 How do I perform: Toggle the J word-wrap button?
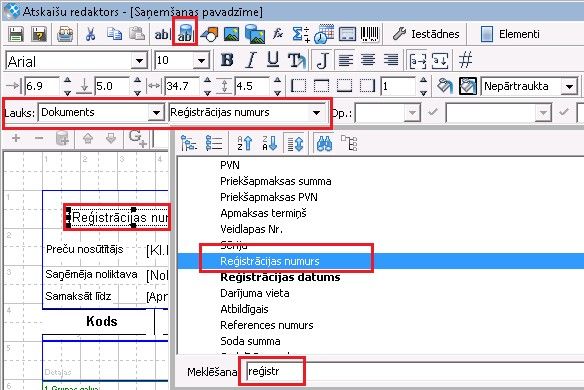[x=322, y=60]
